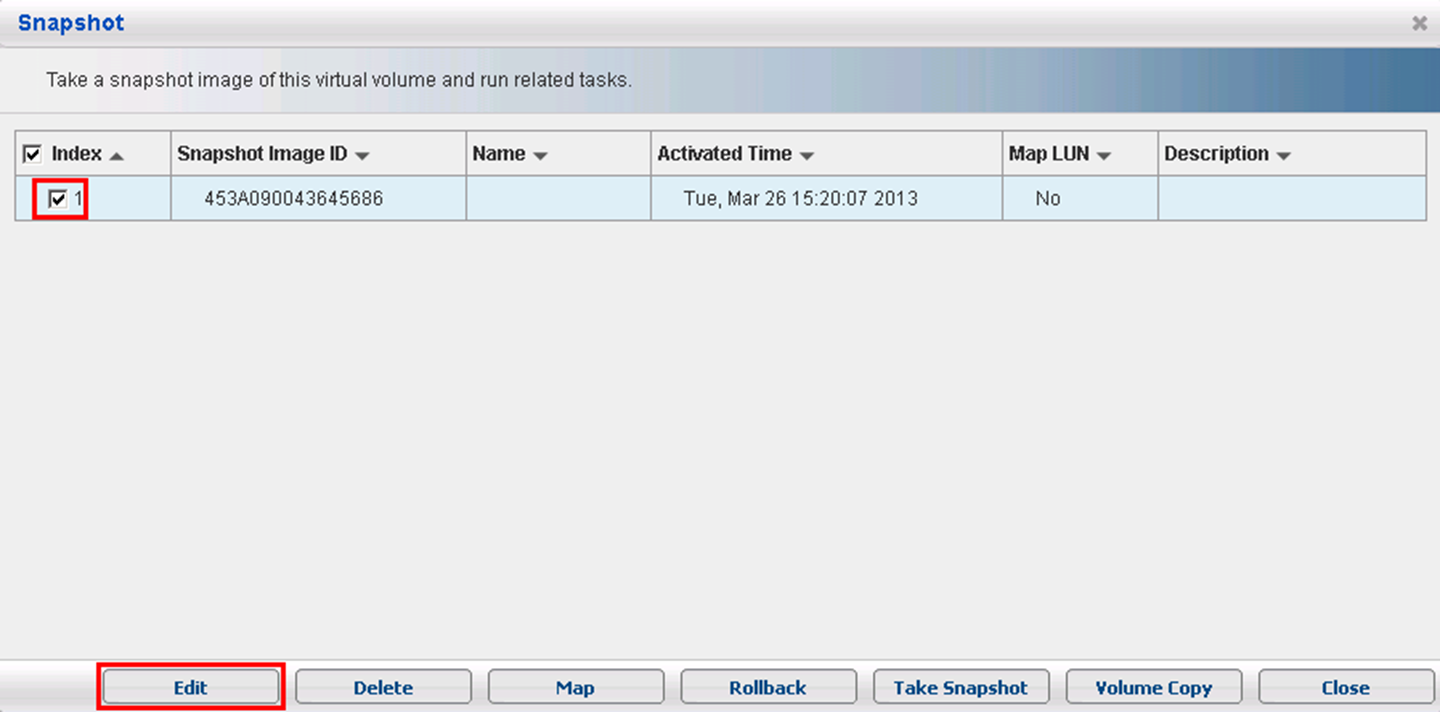Open the Name column dropdown arrow
The height and width of the screenshot is (712, 1440).
(x=540, y=156)
